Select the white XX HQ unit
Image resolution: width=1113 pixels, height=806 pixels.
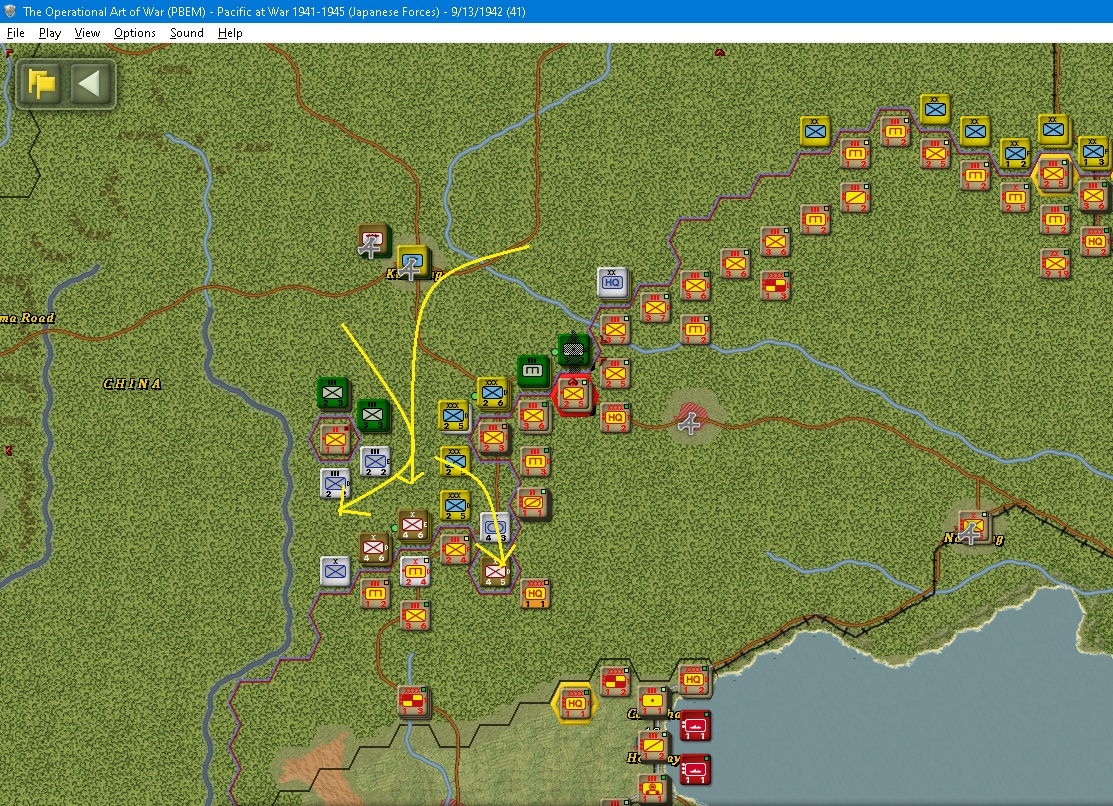[612, 283]
